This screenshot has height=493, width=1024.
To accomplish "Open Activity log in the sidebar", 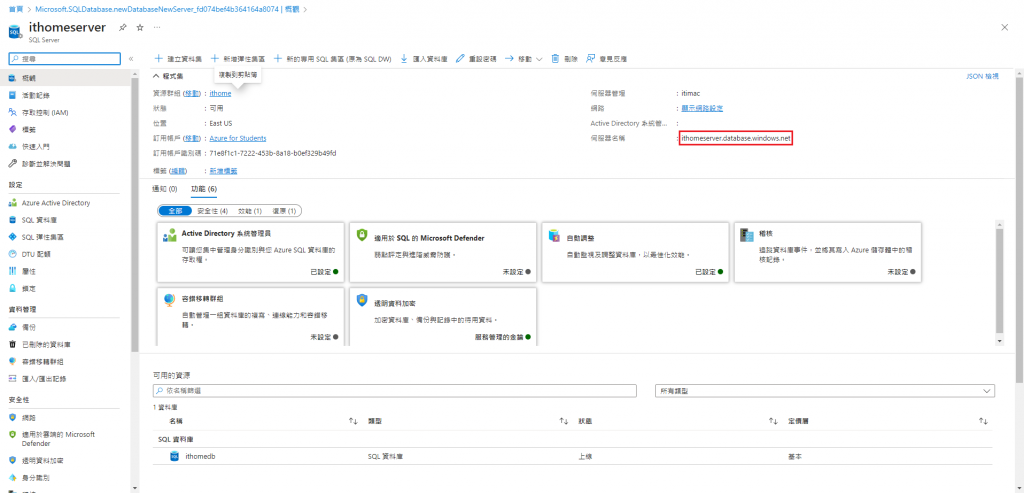I will pyautogui.click(x=35, y=95).
